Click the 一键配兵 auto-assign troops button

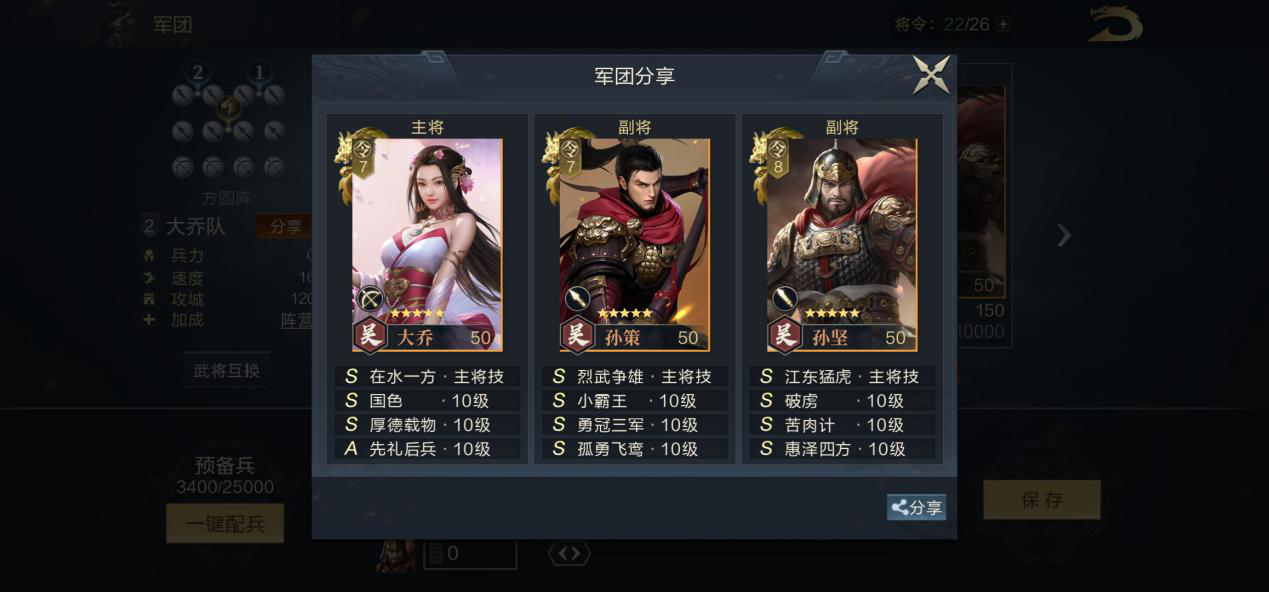click(225, 523)
